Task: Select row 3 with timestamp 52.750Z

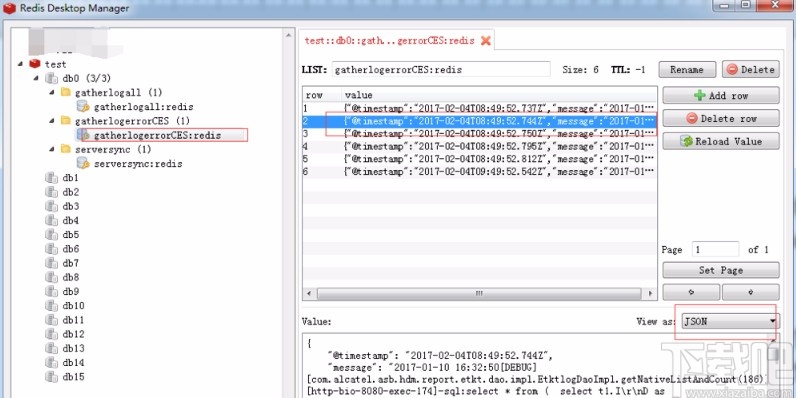Action: 480,134
